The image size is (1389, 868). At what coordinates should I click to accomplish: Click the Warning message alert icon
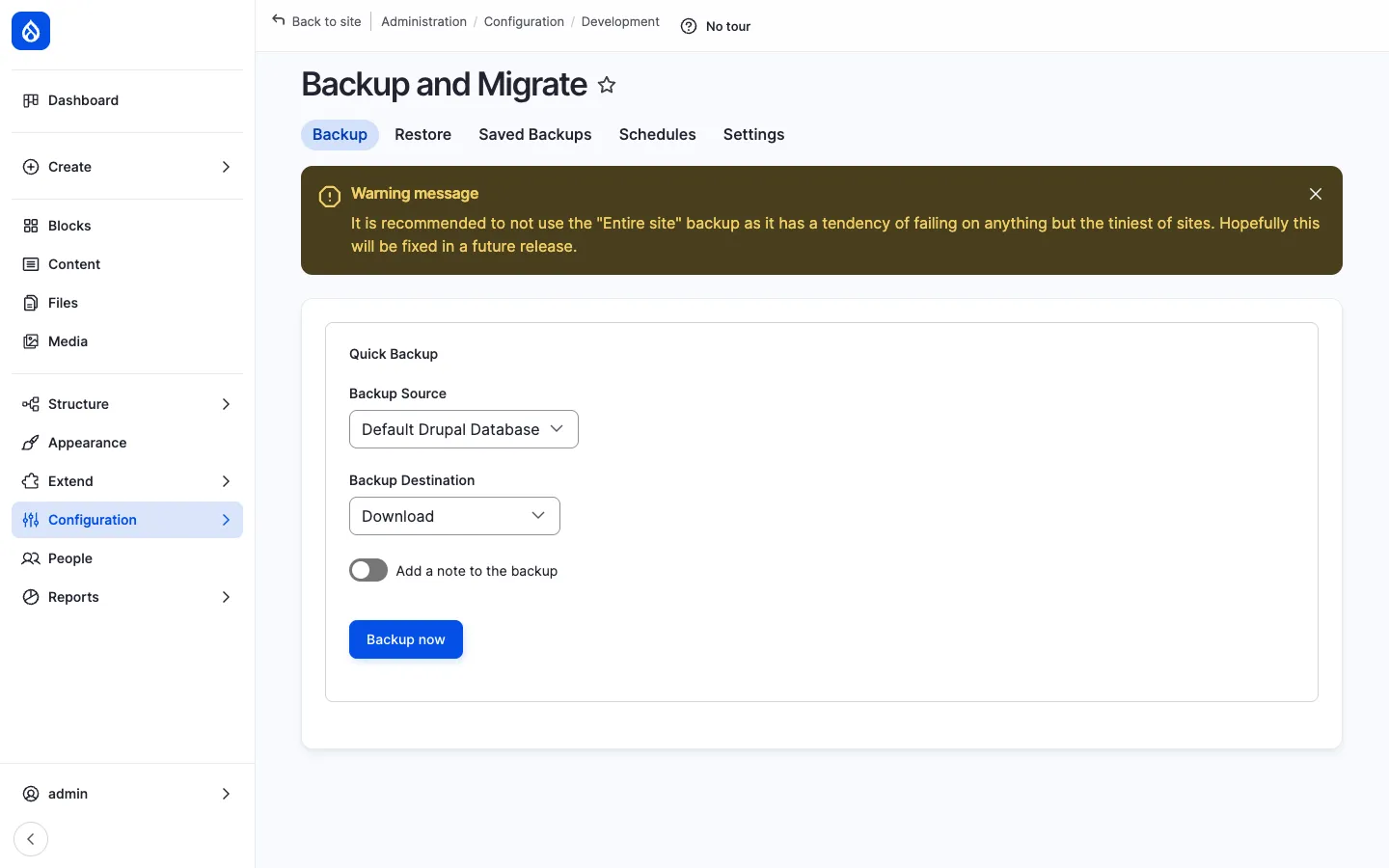(x=330, y=197)
